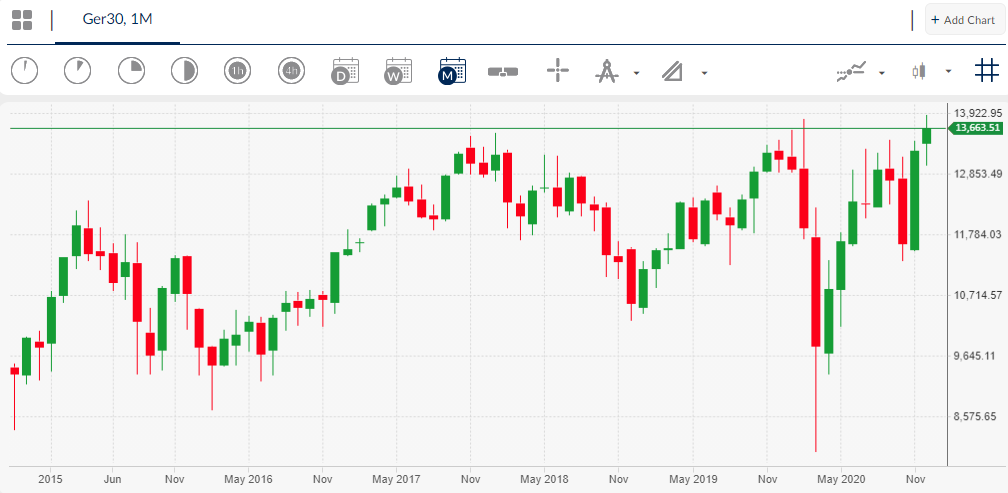Select the 15-minute timeframe clock icon

click(131, 71)
